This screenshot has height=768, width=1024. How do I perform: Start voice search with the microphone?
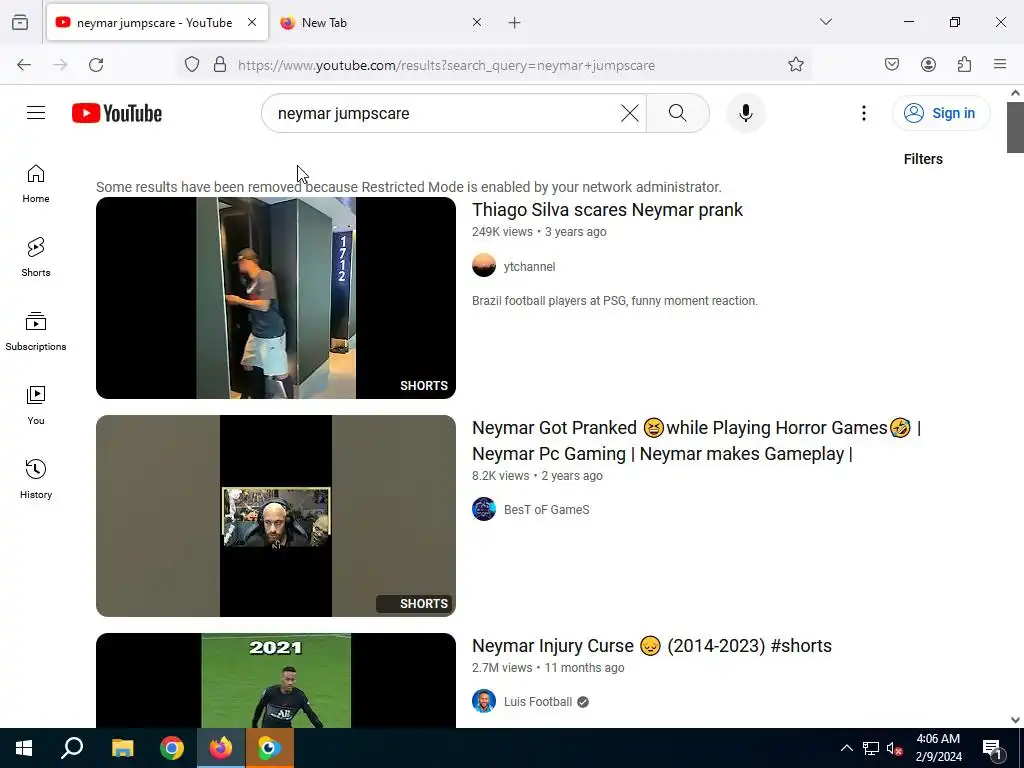[x=746, y=113]
